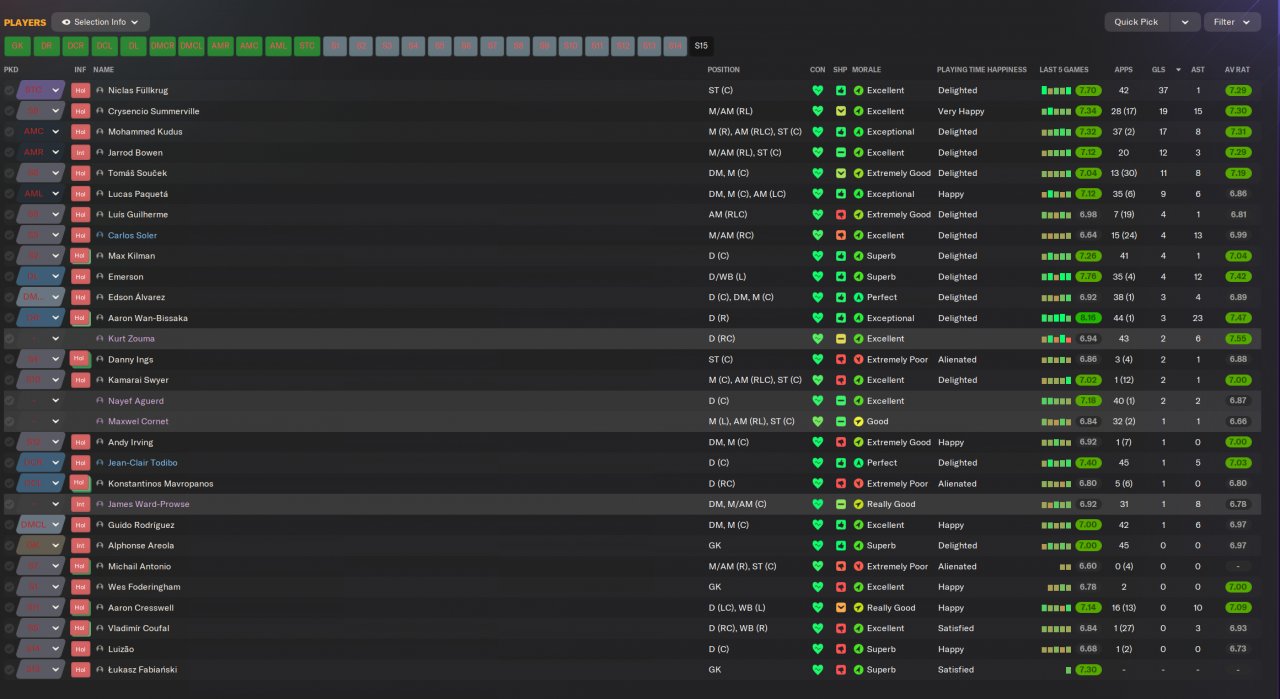Image resolution: width=1280 pixels, height=699 pixels.
Task: Expand the Filter dropdown
Action: tap(1232, 22)
